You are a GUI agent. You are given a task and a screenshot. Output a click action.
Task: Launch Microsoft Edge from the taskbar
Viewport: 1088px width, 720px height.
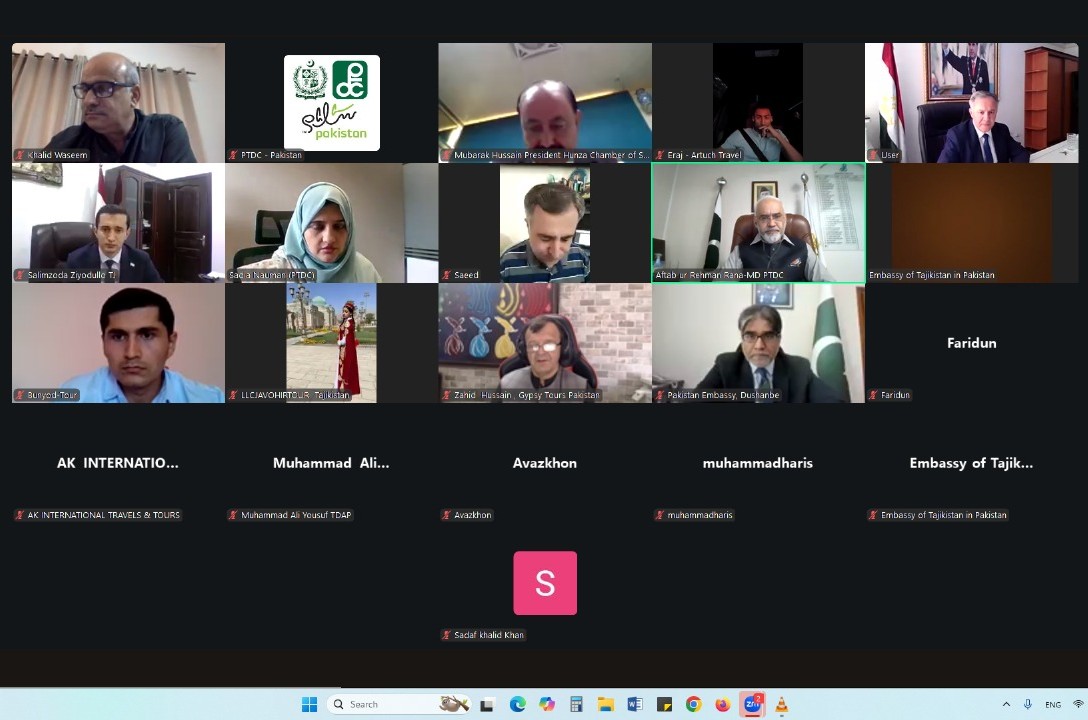(517, 704)
